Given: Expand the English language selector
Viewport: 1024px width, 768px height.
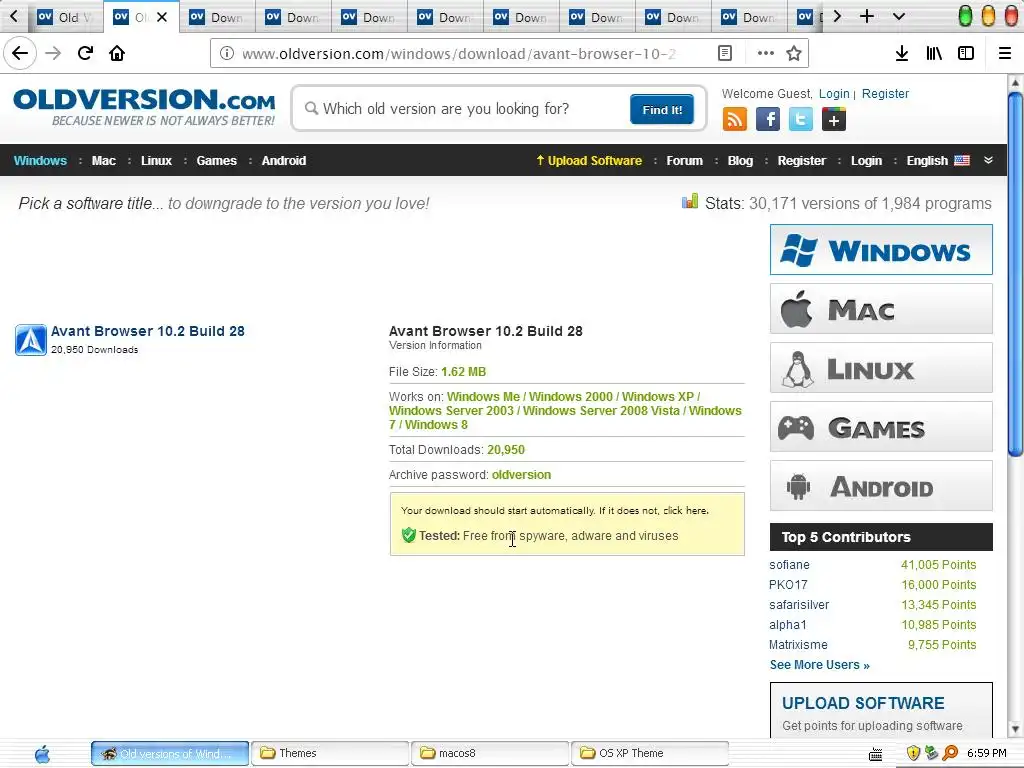Looking at the screenshot, I should coord(938,161).
